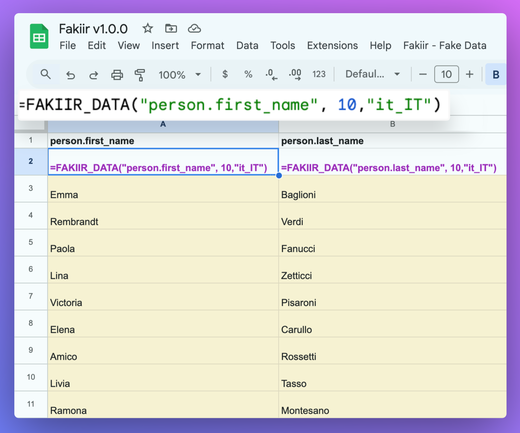Select the cell containing Emma

(x=163, y=189)
